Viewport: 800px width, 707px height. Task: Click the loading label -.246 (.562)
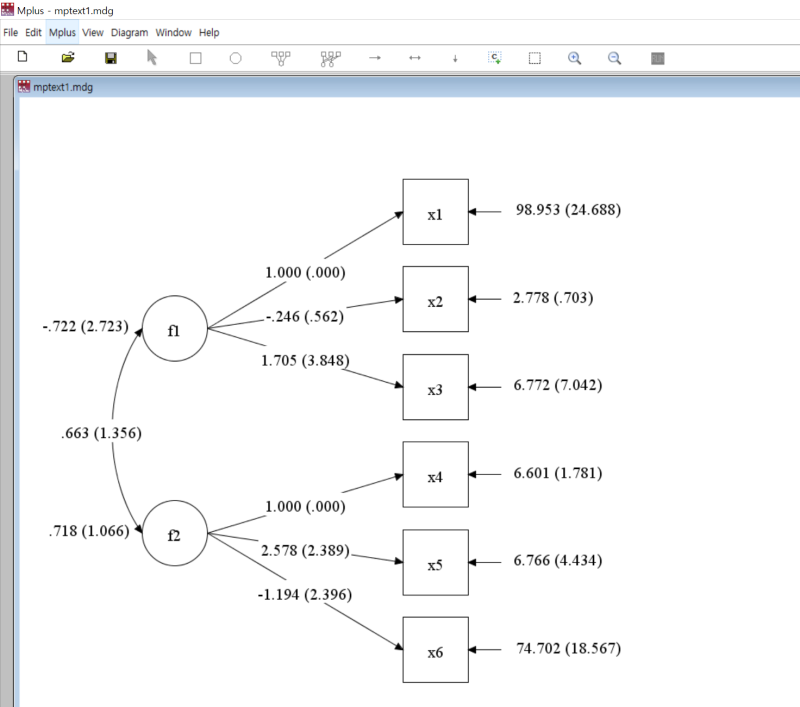point(305,317)
